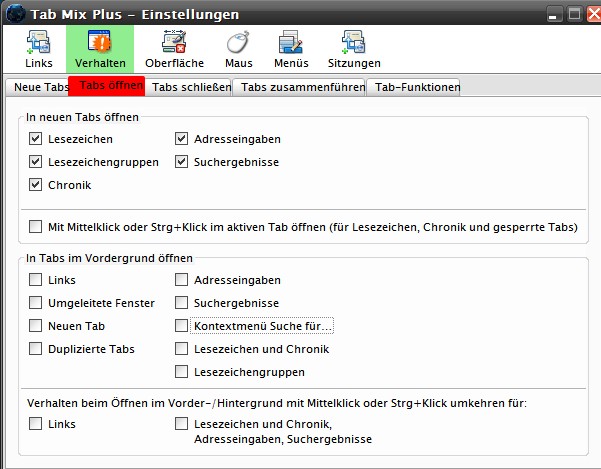Open the Sitzungen settings icon
This screenshot has height=469, width=601.
354,49
